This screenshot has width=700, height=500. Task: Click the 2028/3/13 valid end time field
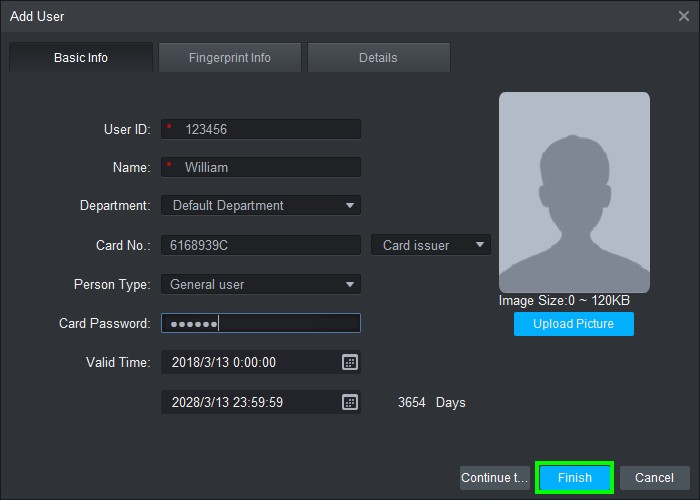click(250, 402)
